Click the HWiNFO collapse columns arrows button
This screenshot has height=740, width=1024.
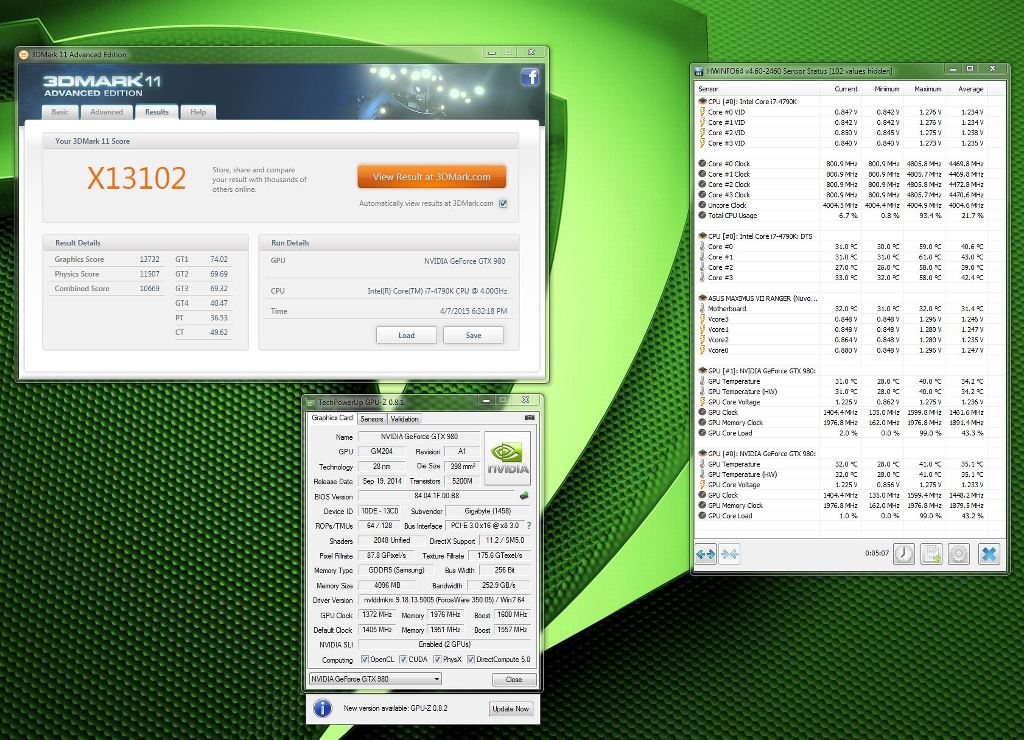pos(729,554)
